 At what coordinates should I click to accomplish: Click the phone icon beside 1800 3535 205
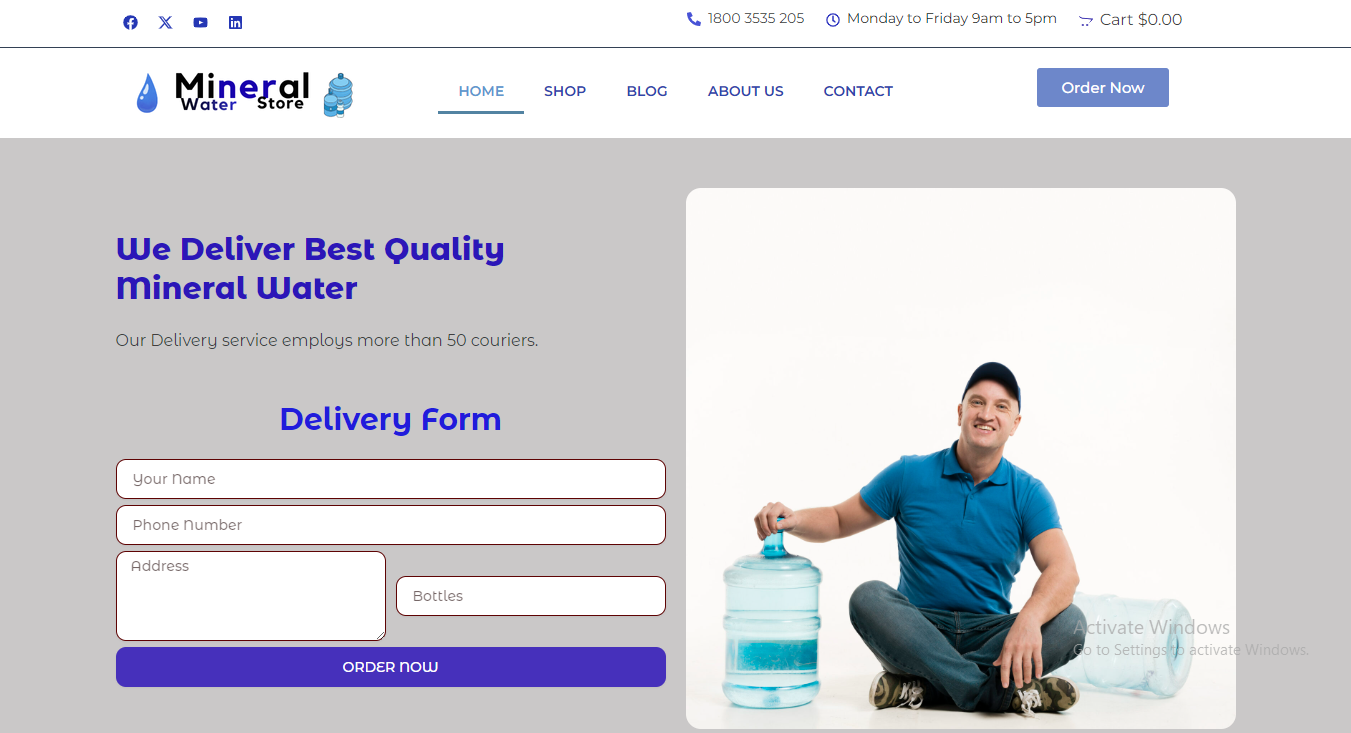point(693,19)
